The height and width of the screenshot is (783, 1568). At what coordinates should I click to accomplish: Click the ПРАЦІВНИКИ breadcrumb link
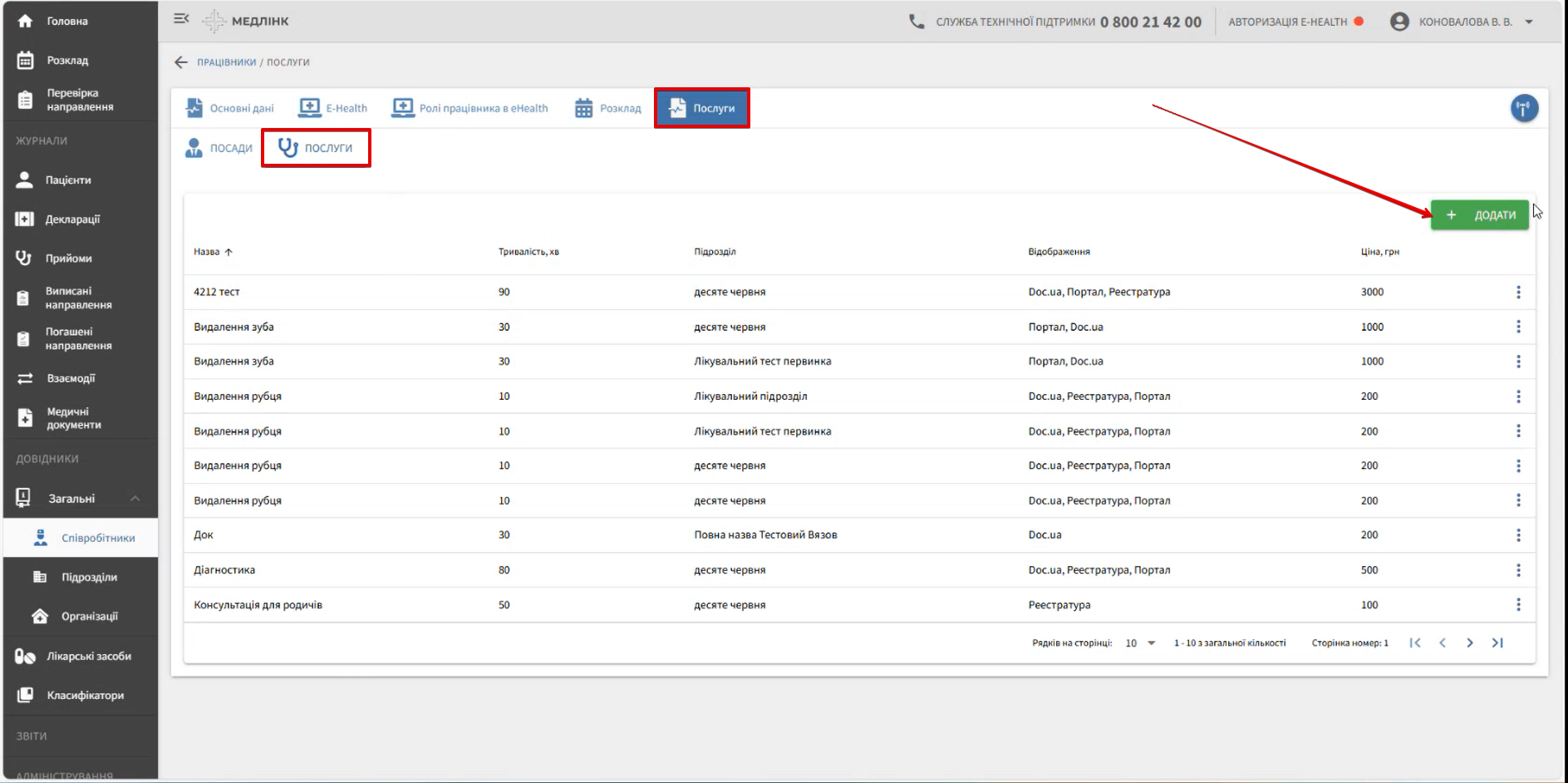pyautogui.click(x=226, y=62)
